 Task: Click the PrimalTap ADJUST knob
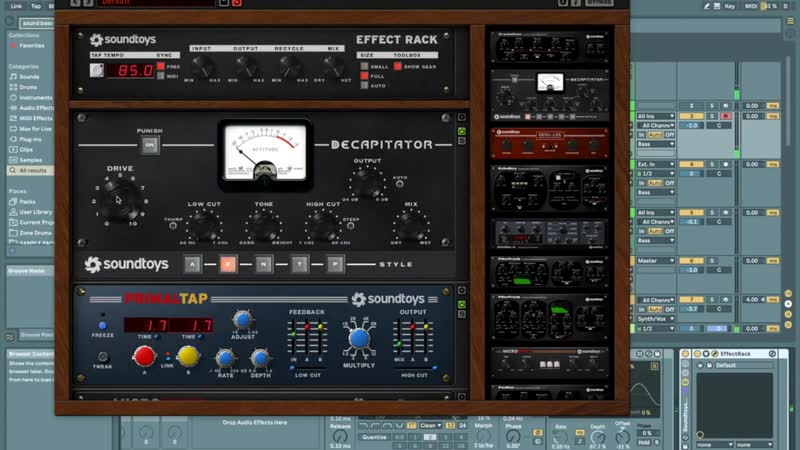point(242,320)
